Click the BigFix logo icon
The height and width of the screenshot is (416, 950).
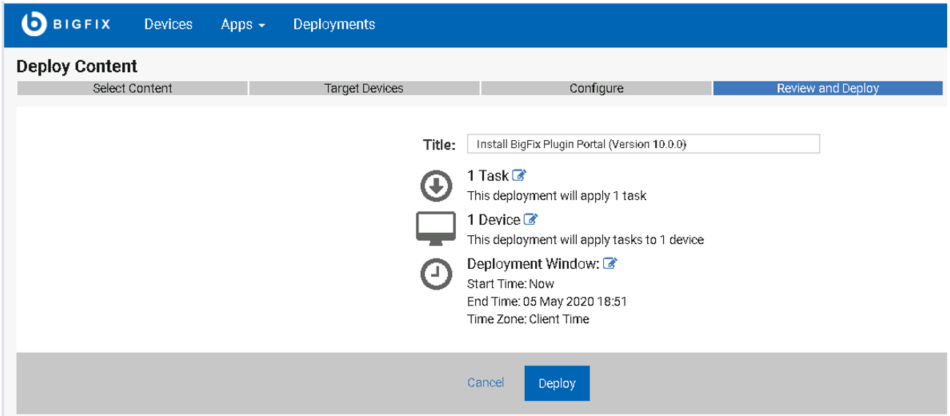coord(34,24)
